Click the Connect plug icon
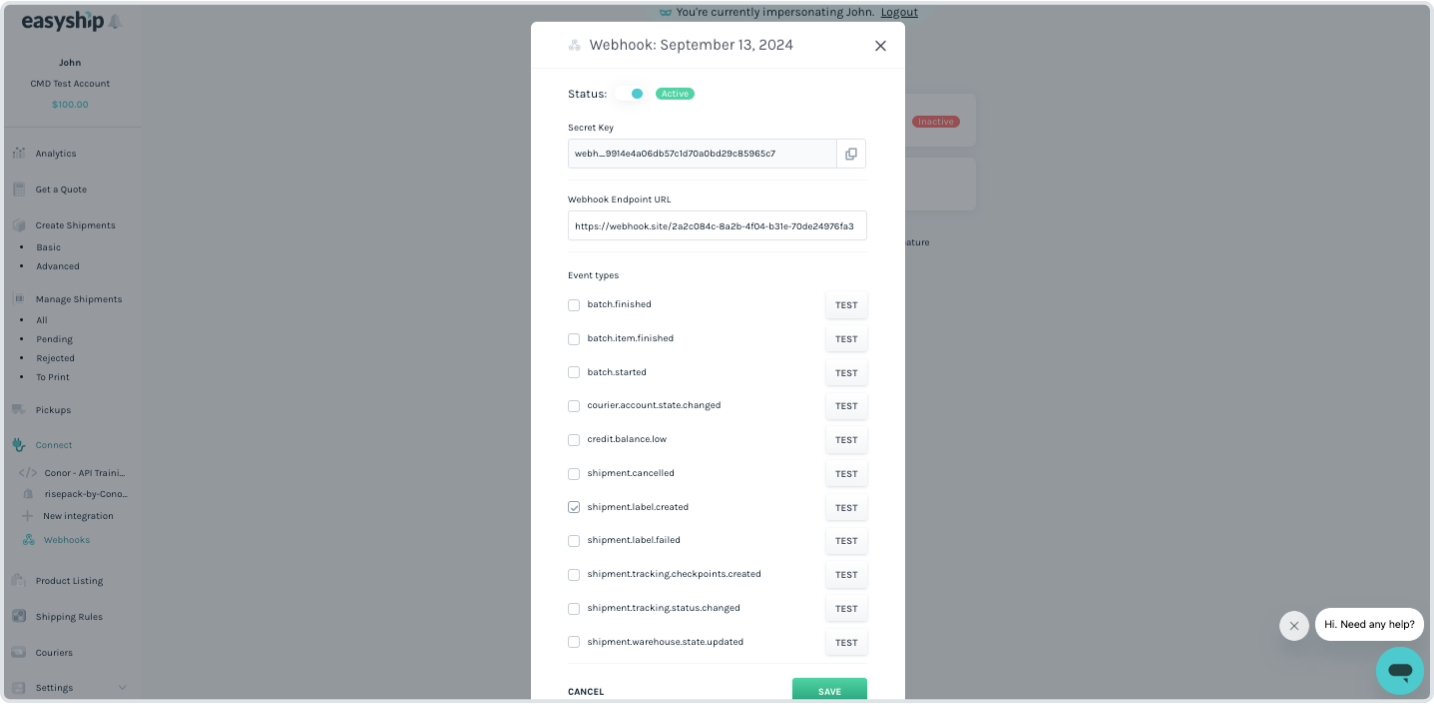The image size is (1434, 704). point(19,445)
